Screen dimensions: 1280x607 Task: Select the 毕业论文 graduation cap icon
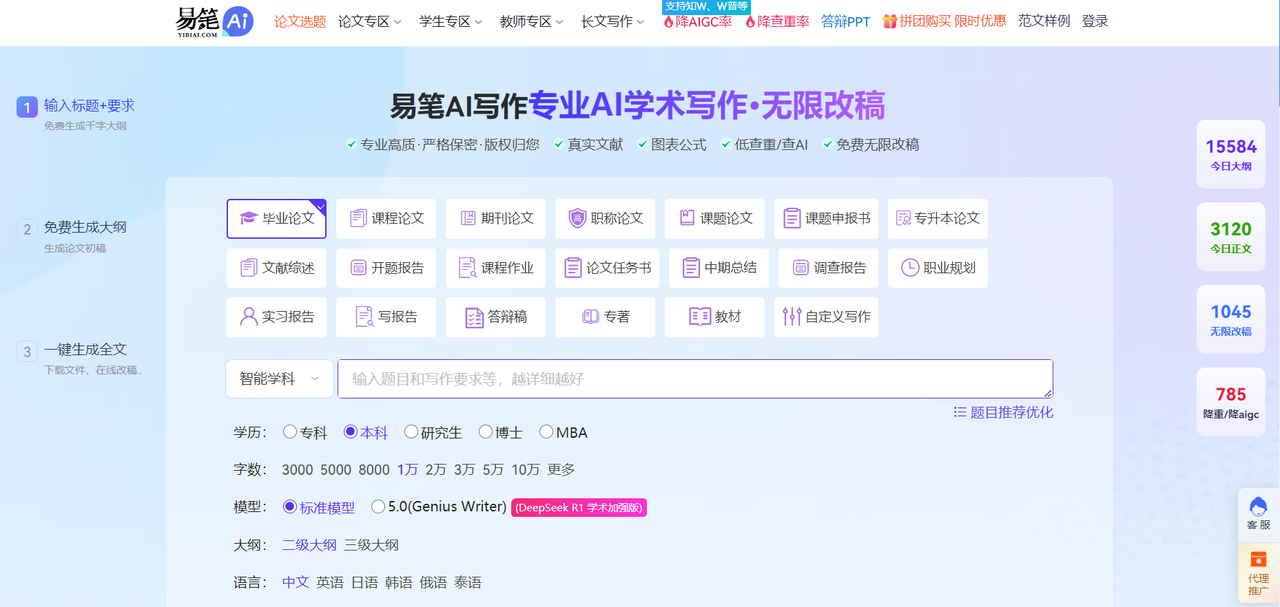[248, 218]
